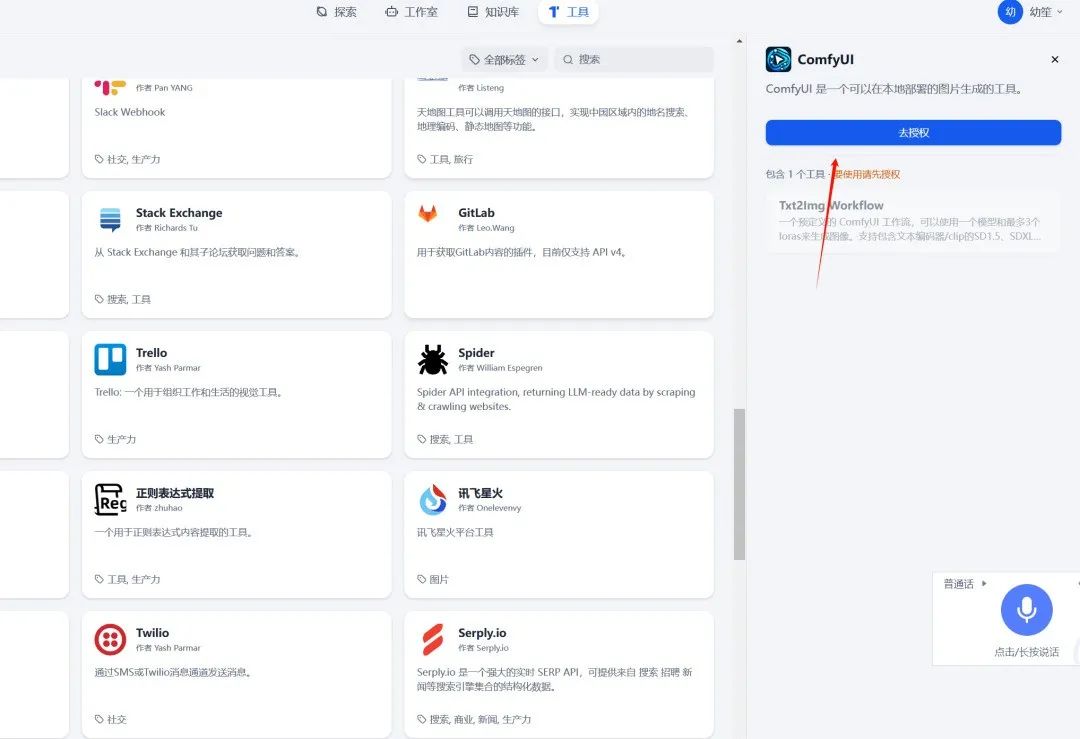Viewport: 1080px width, 739px height.
Task: Switch to the 知识库 tab
Action: coord(493,12)
